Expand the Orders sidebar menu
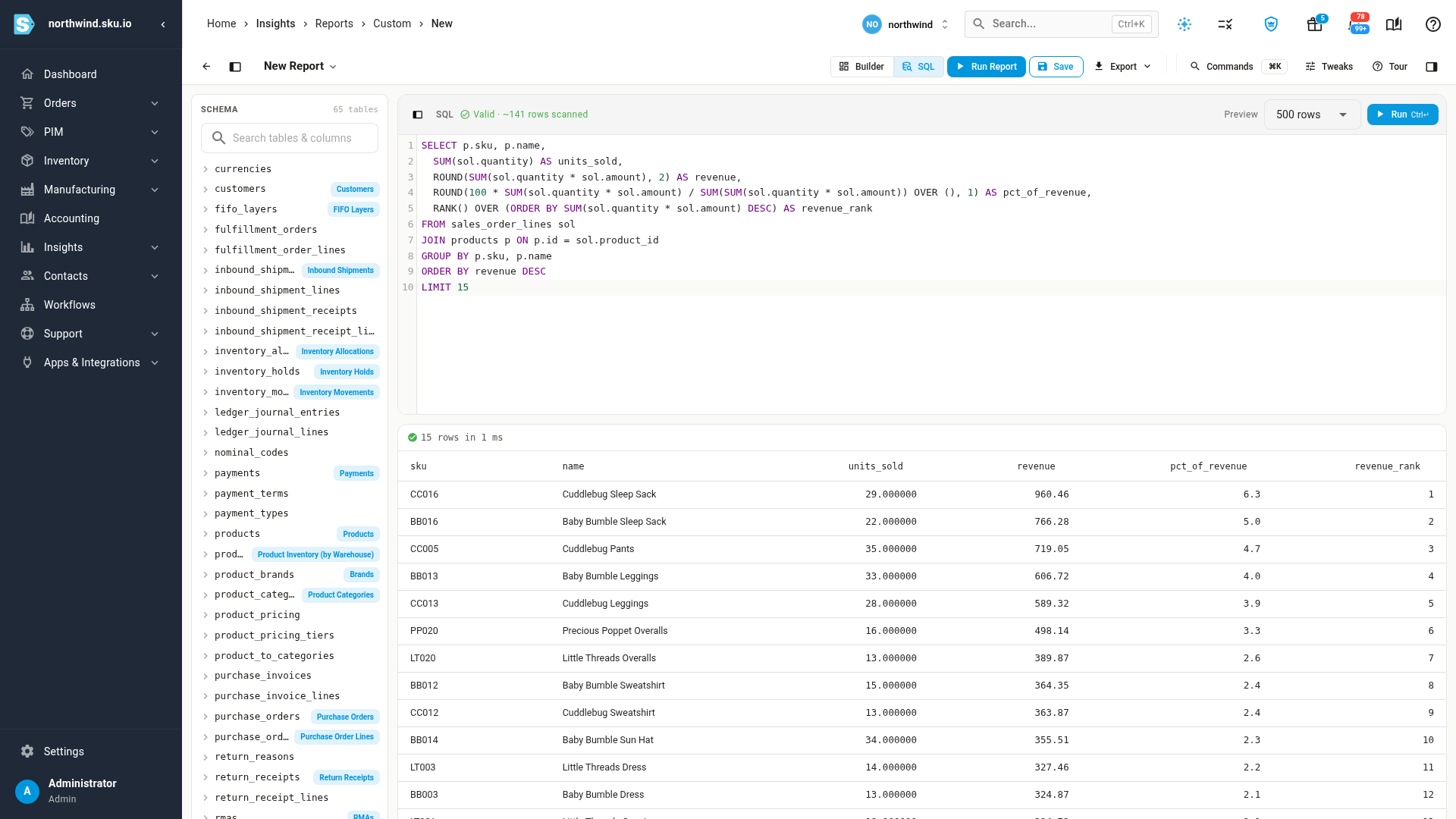 (91, 103)
